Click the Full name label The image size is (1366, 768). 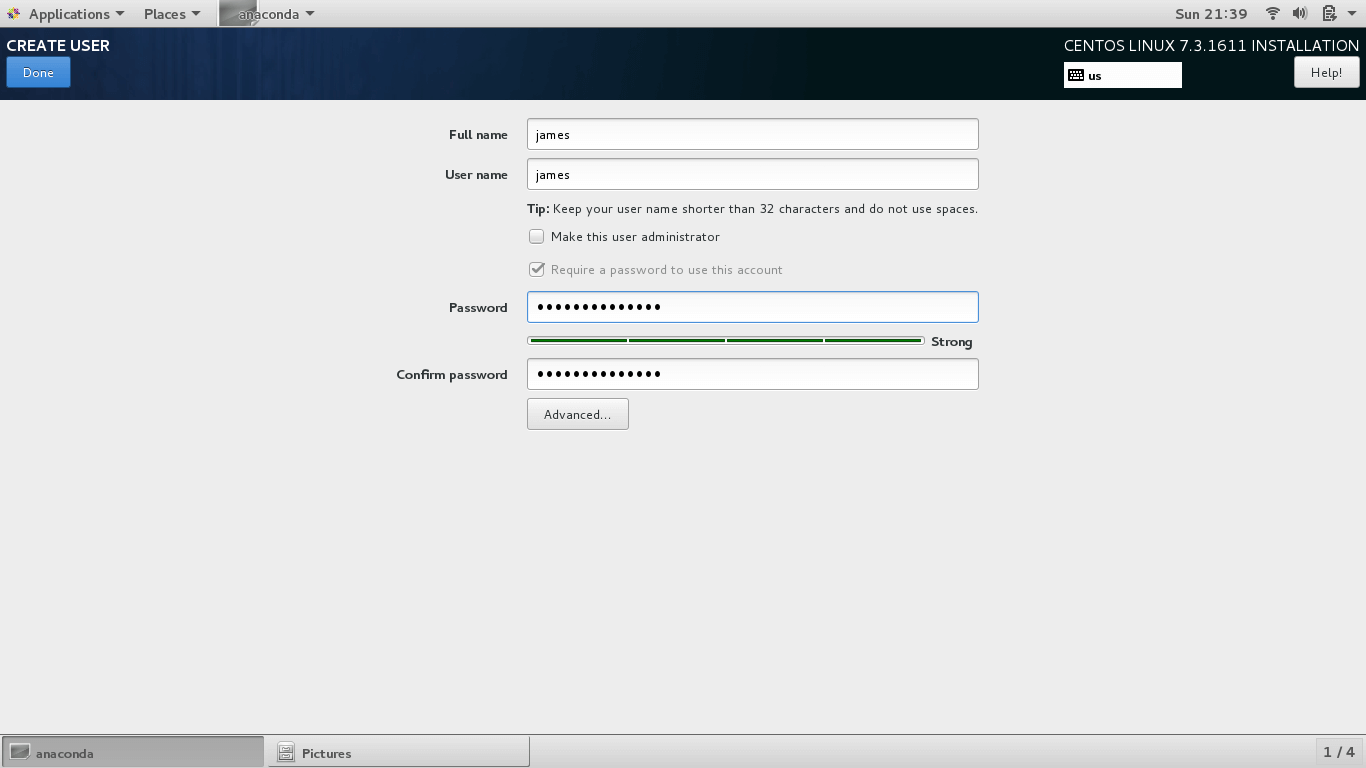[x=478, y=135]
